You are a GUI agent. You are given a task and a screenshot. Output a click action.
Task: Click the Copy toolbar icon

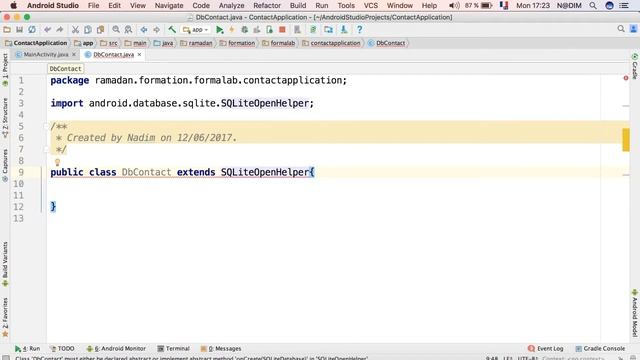coord(88,30)
